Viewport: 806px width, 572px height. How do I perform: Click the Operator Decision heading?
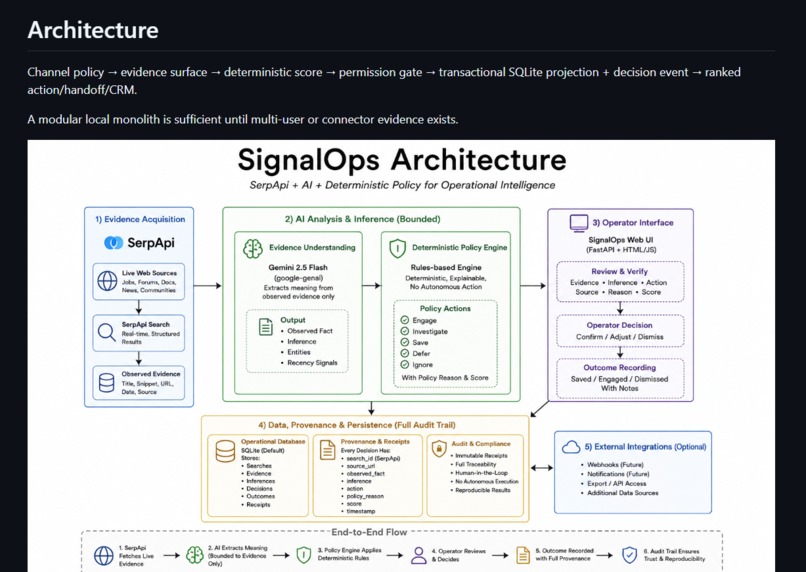click(x=619, y=325)
